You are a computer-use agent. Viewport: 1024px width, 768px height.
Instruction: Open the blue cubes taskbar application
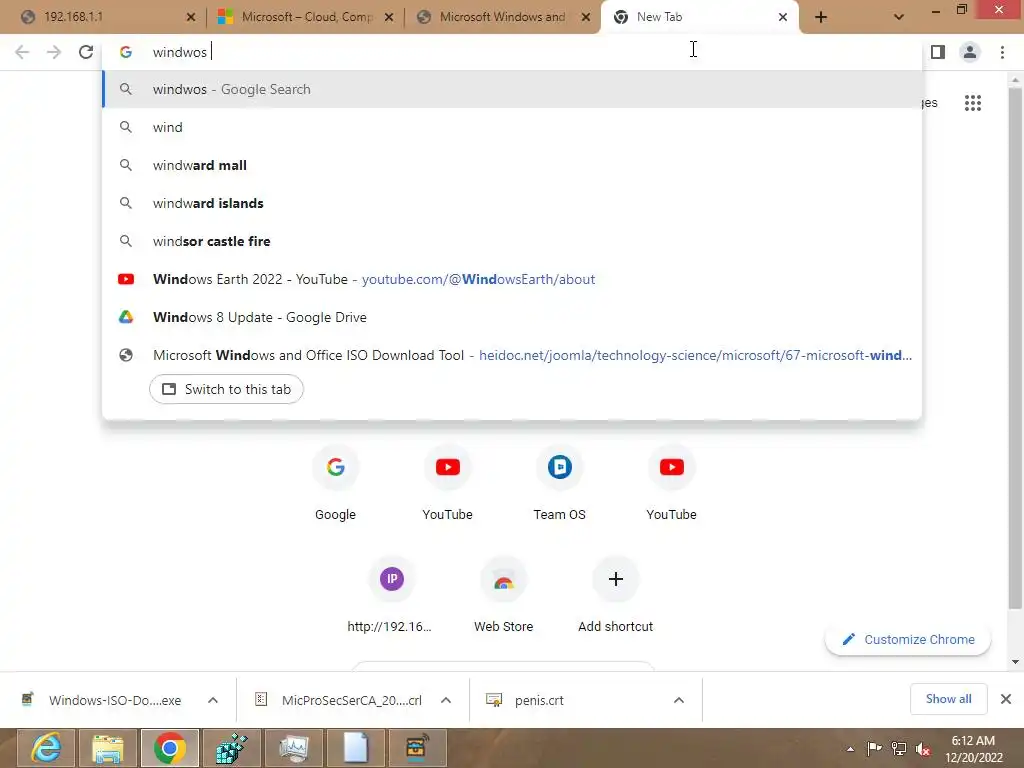click(x=231, y=748)
